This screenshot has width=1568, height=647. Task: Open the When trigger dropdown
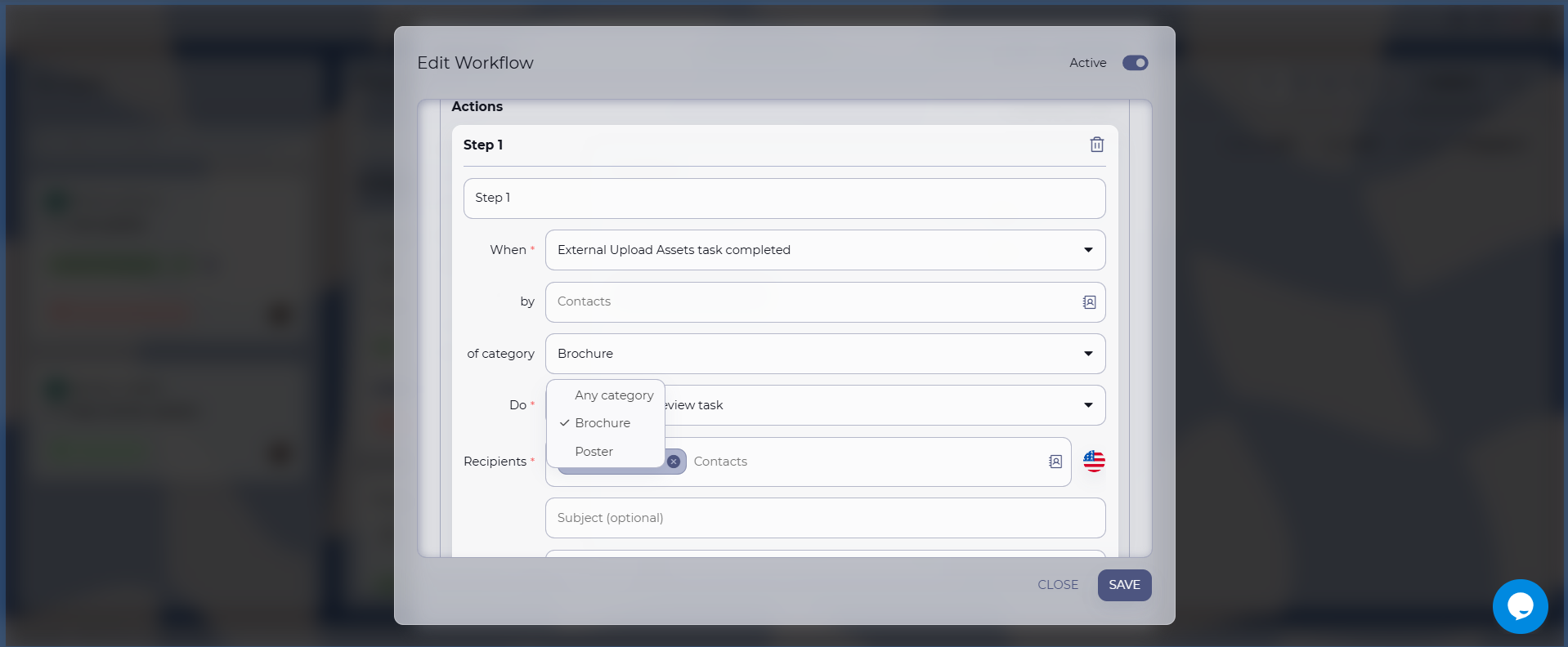coord(825,250)
